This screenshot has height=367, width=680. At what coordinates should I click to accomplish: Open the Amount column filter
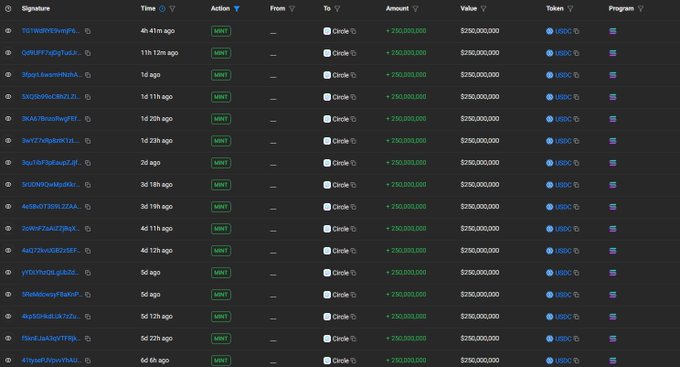pos(415,9)
